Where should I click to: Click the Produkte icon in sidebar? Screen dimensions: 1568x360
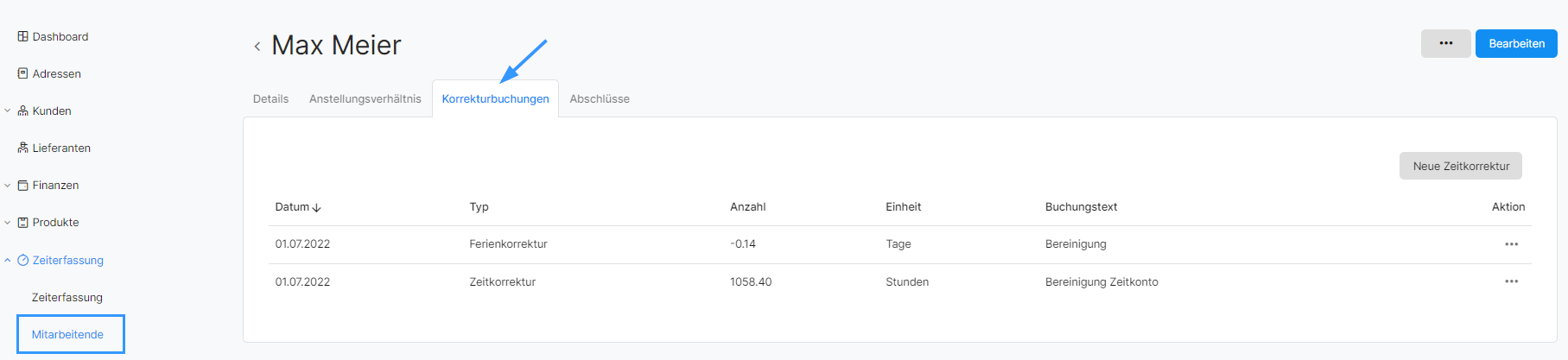point(22,222)
